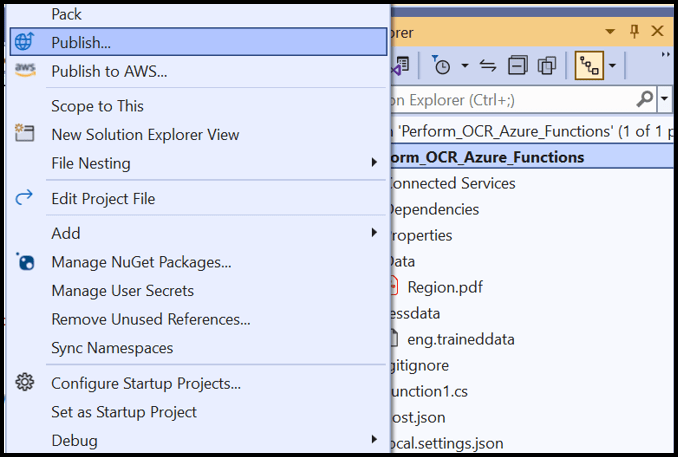The width and height of the screenshot is (678, 457).
Task: Click the Collapse All toolbar icon
Action: point(518,66)
